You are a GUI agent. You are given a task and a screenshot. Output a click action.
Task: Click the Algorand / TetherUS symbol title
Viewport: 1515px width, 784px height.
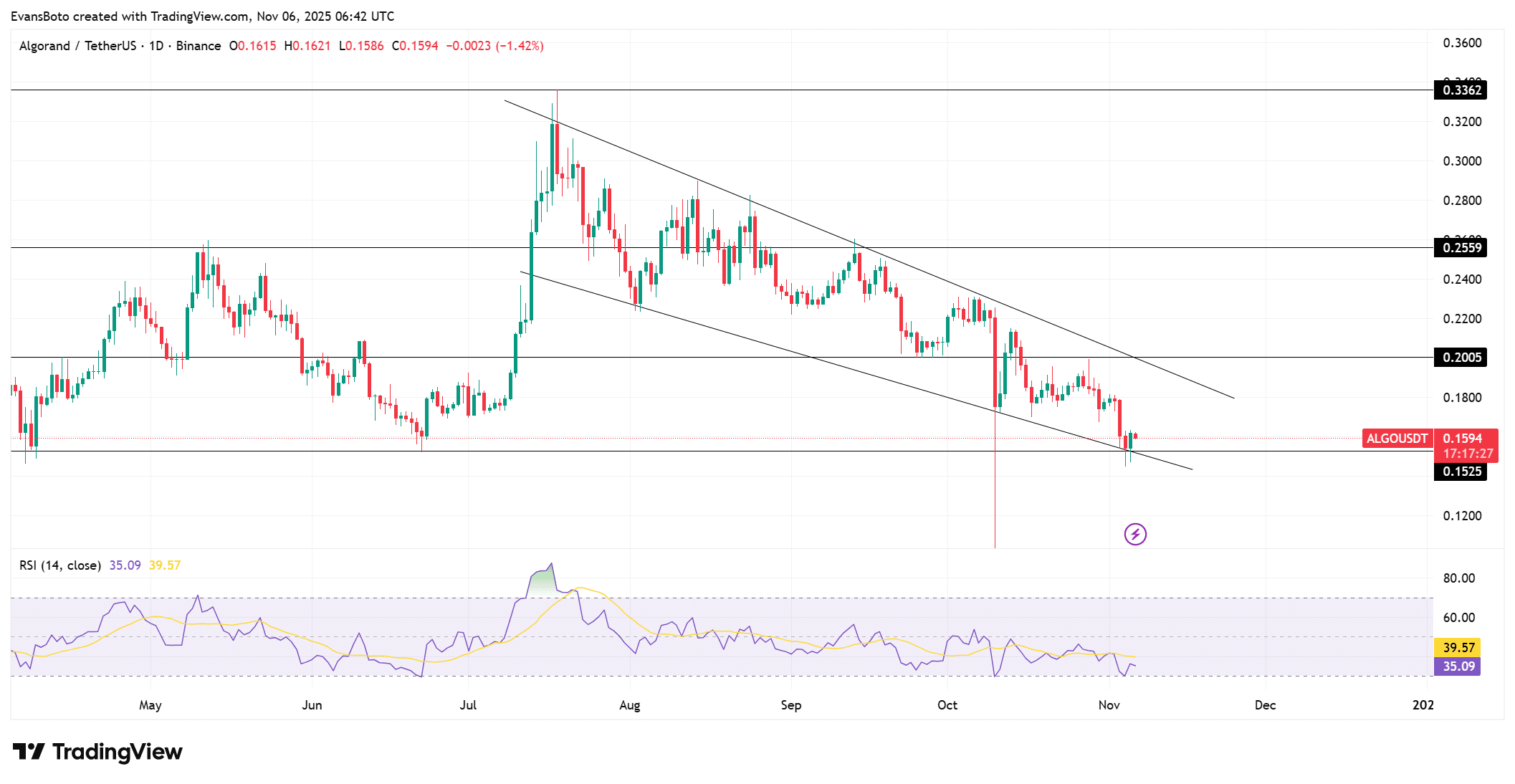(x=77, y=46)
